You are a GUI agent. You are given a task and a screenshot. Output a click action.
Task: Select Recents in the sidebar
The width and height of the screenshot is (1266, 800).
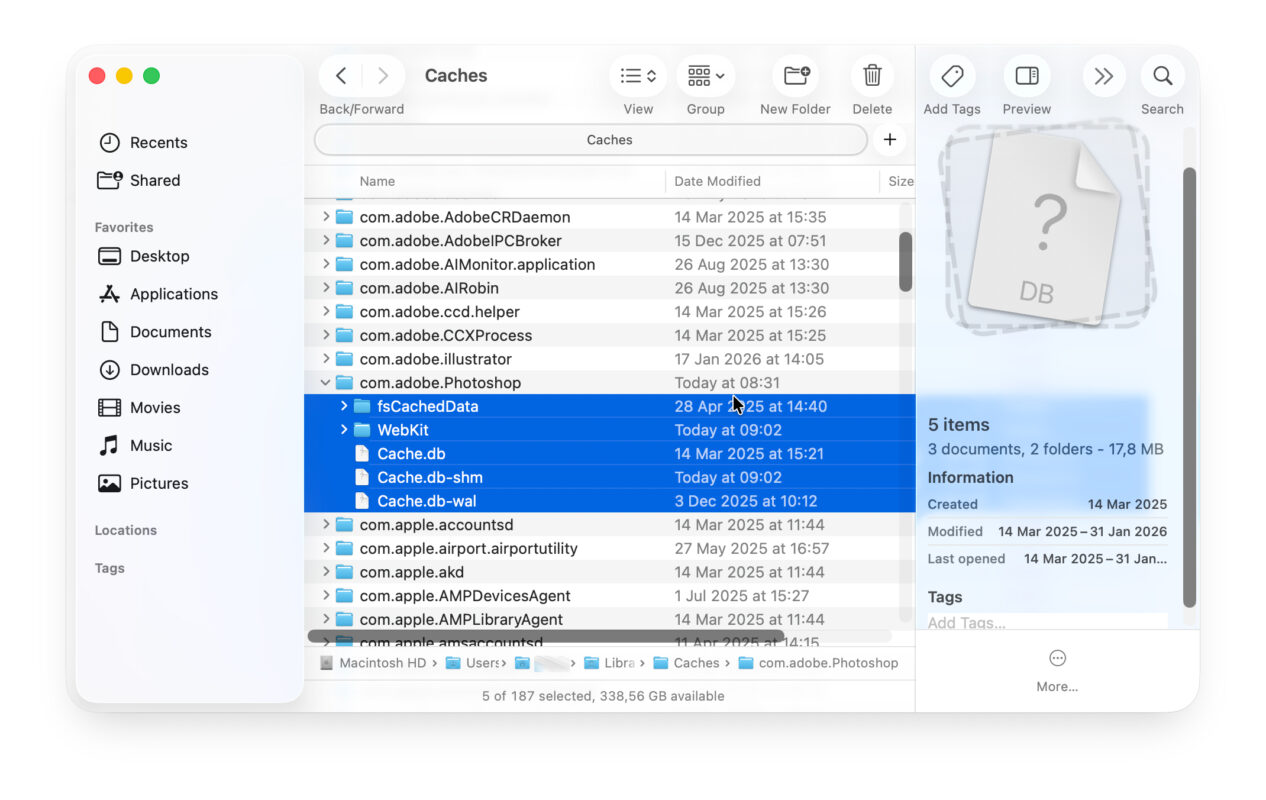[156, 142]
